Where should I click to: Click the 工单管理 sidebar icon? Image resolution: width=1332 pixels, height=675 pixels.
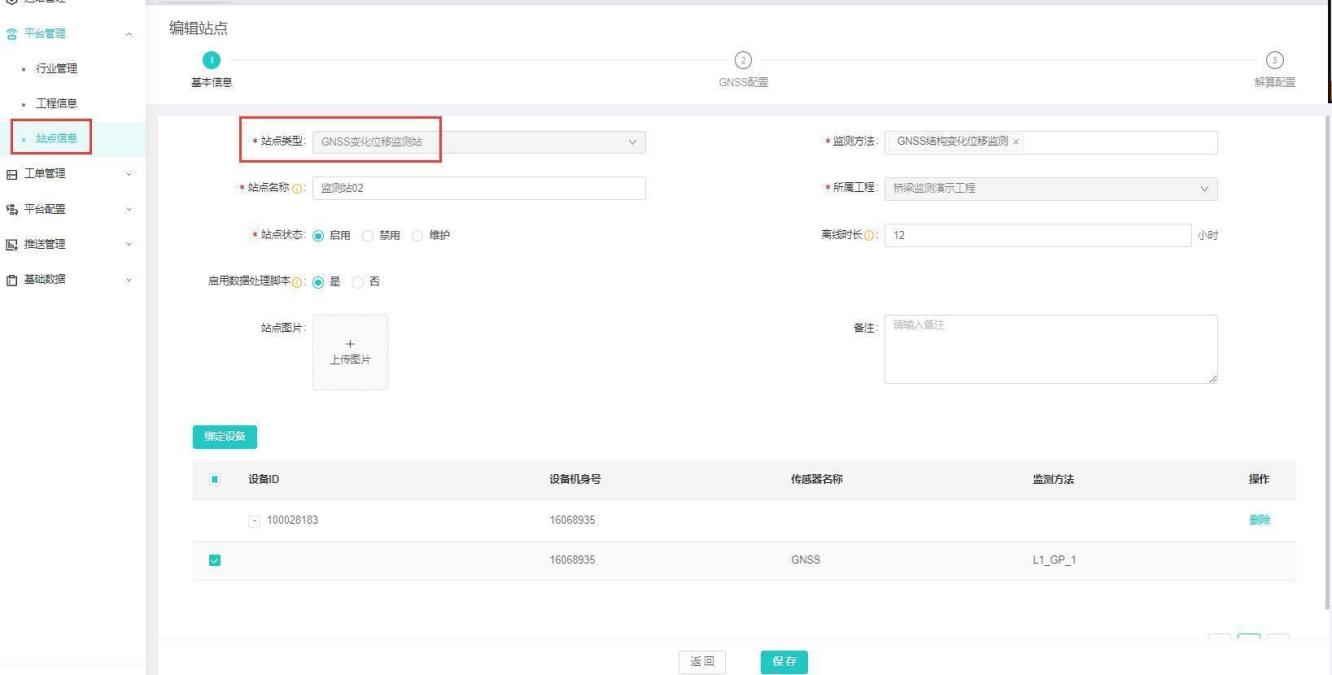(x=10, y=174)
